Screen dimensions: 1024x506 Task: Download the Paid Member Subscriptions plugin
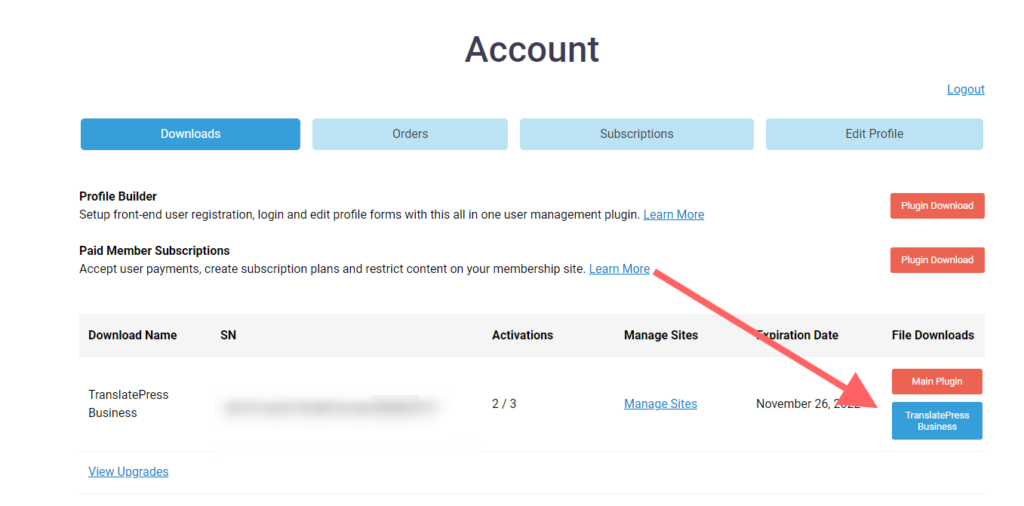pos(937,260)
